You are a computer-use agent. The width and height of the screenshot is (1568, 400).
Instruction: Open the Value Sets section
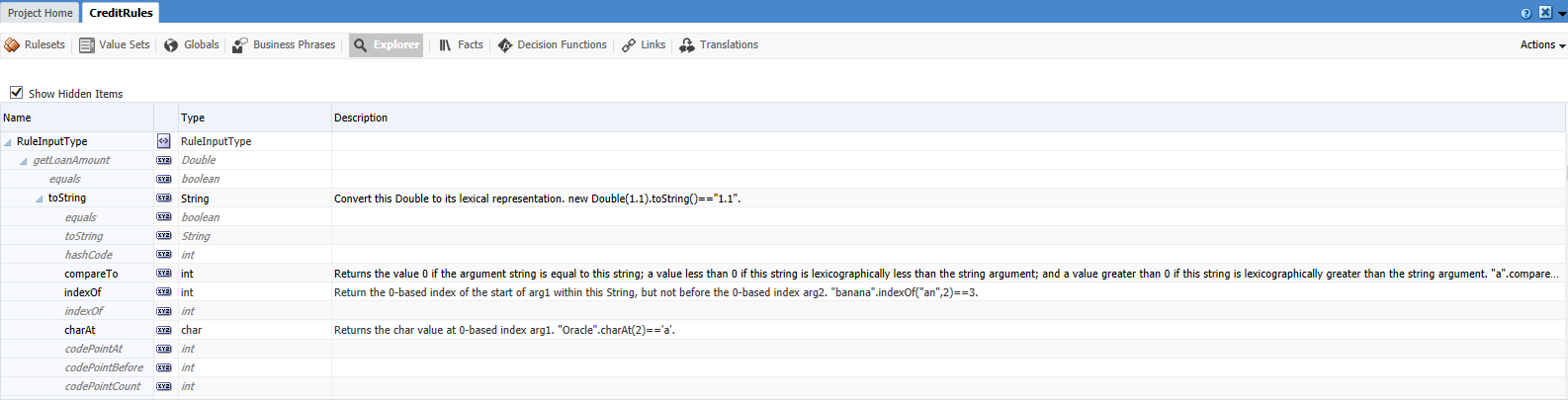click(115, 45)
